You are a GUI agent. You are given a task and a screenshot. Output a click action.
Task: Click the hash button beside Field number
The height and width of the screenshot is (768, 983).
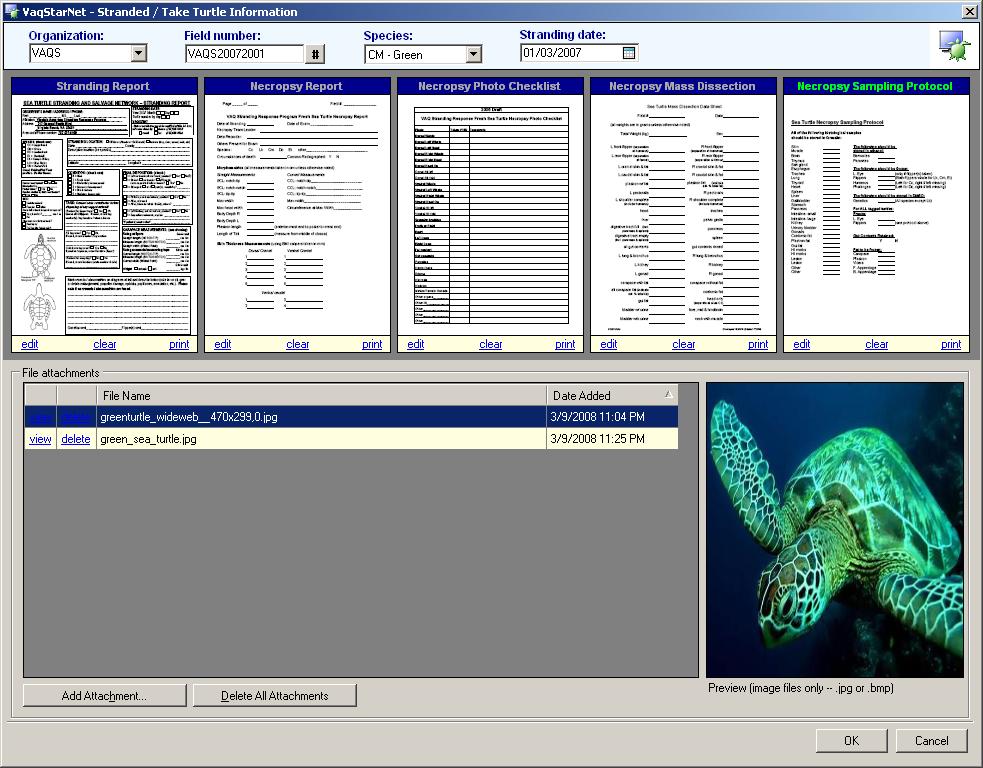314,54
